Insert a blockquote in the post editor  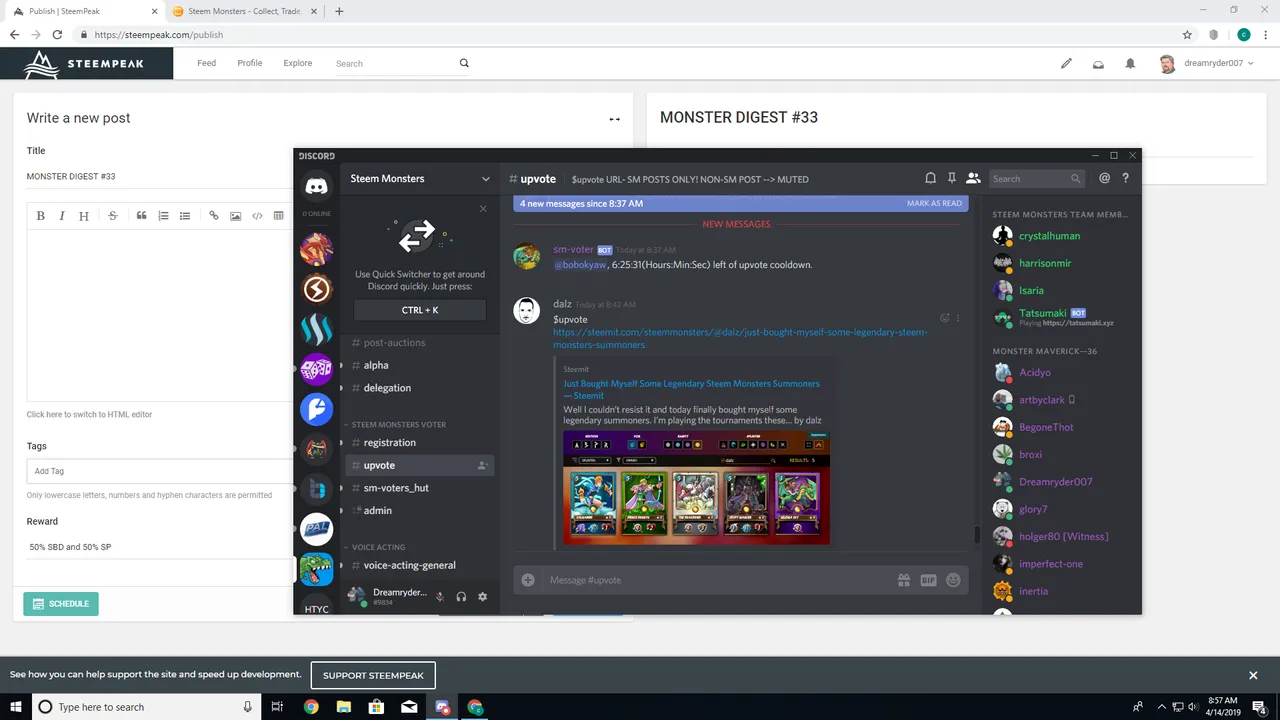point(142,216)
